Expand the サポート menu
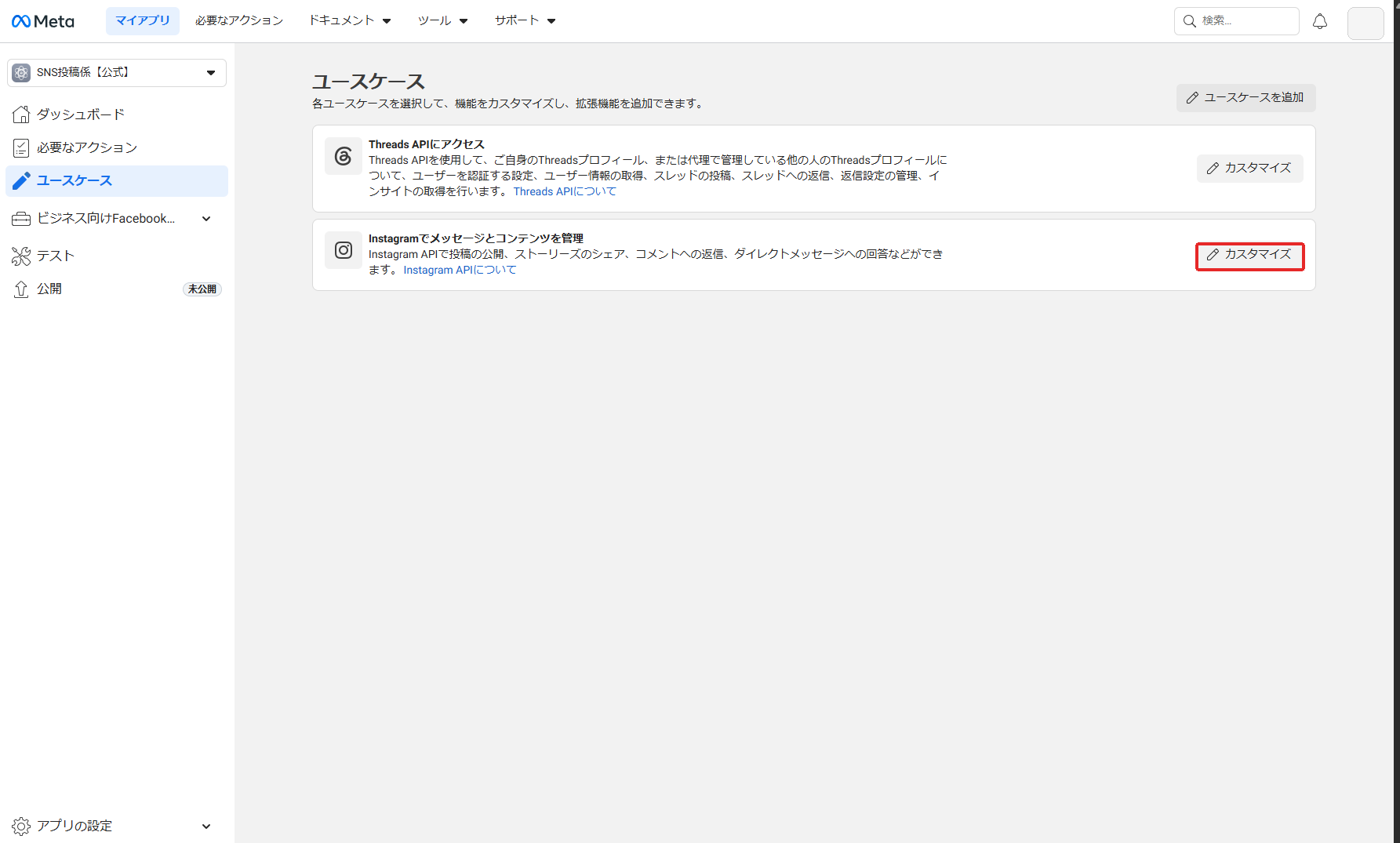1400x843 pixels. (525, 21)
